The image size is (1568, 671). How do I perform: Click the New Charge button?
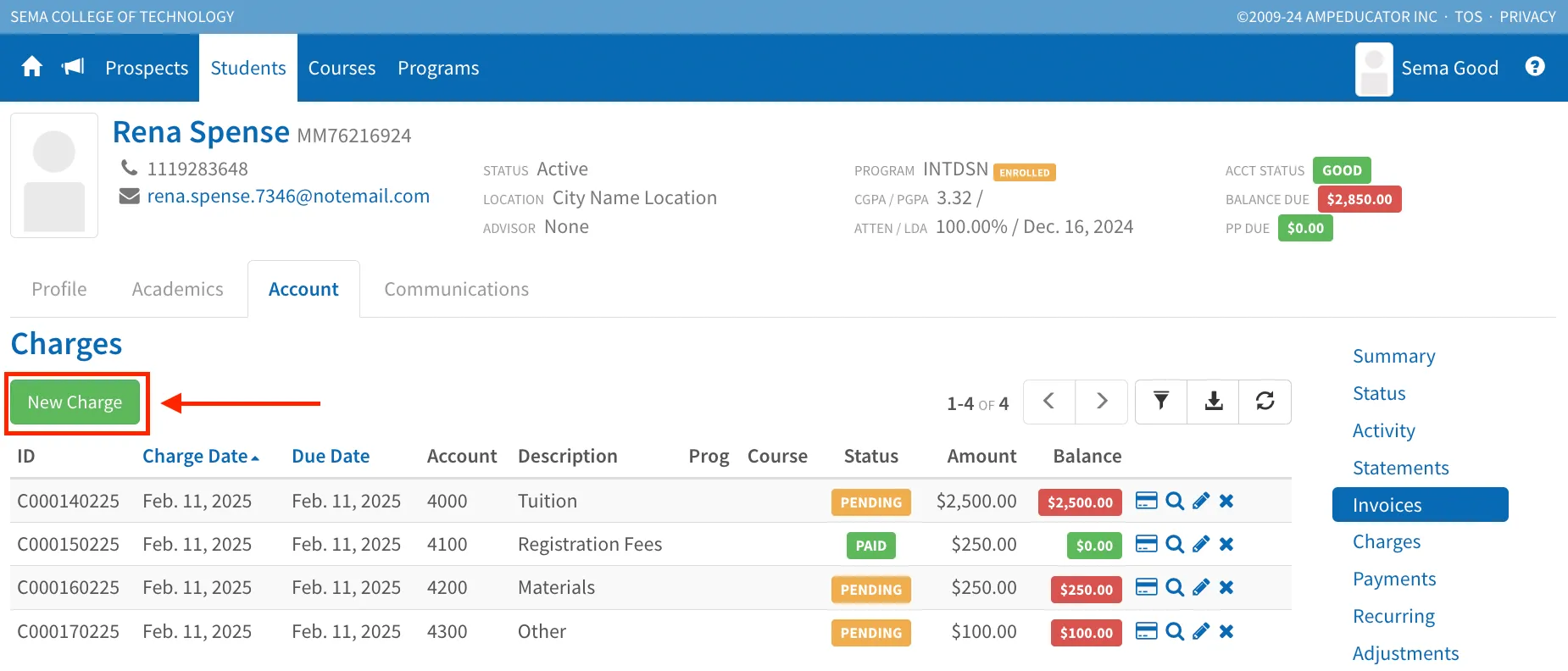[x=75, y=402]
